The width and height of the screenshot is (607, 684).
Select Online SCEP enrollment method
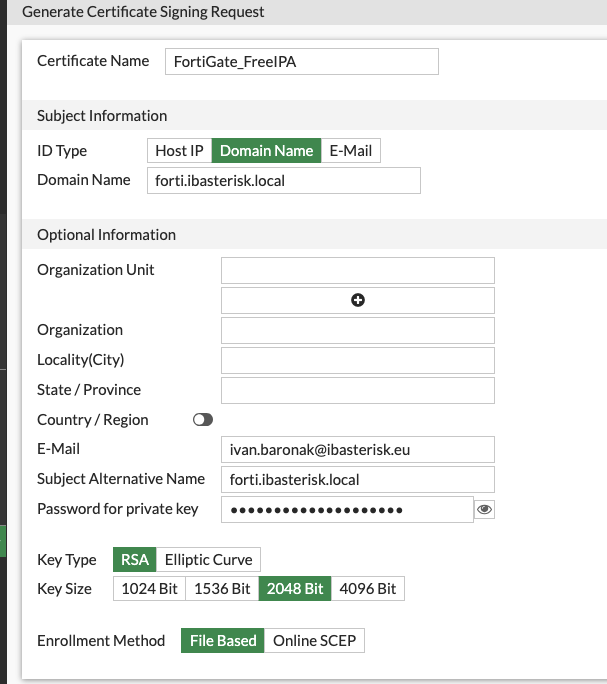pyautogui.click(x=314, y=640)
